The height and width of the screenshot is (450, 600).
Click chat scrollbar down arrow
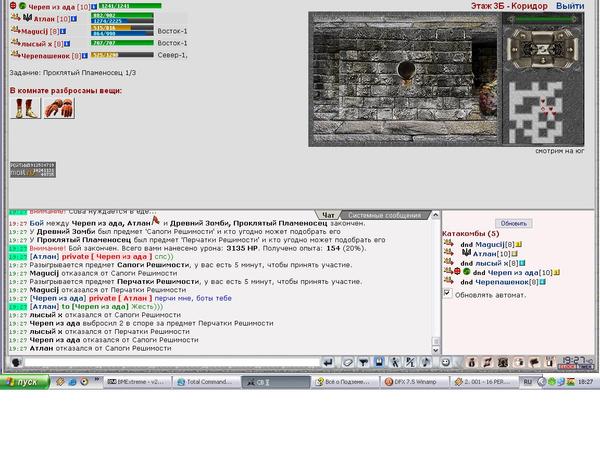pyautogui.click(x=435, y=350)
